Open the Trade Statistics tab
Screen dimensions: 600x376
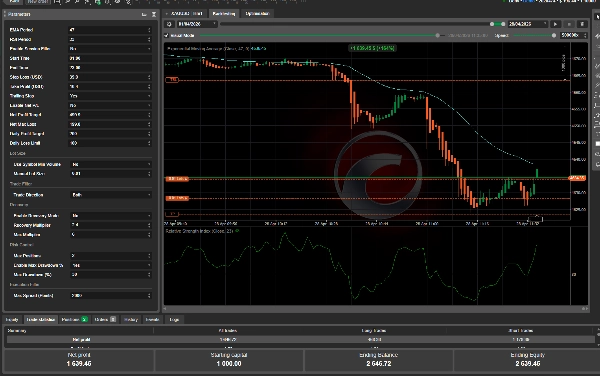click(x=41, y=319)
